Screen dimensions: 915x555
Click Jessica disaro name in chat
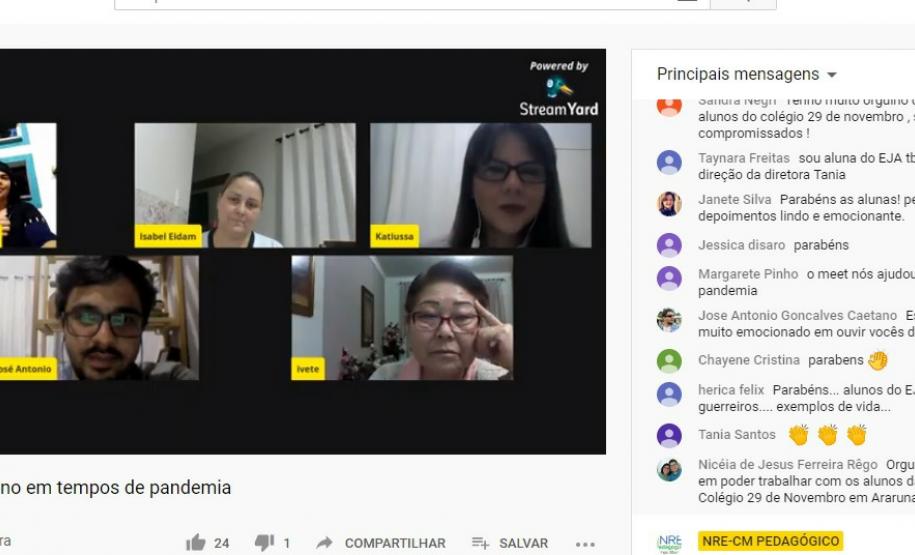point(741,245)
